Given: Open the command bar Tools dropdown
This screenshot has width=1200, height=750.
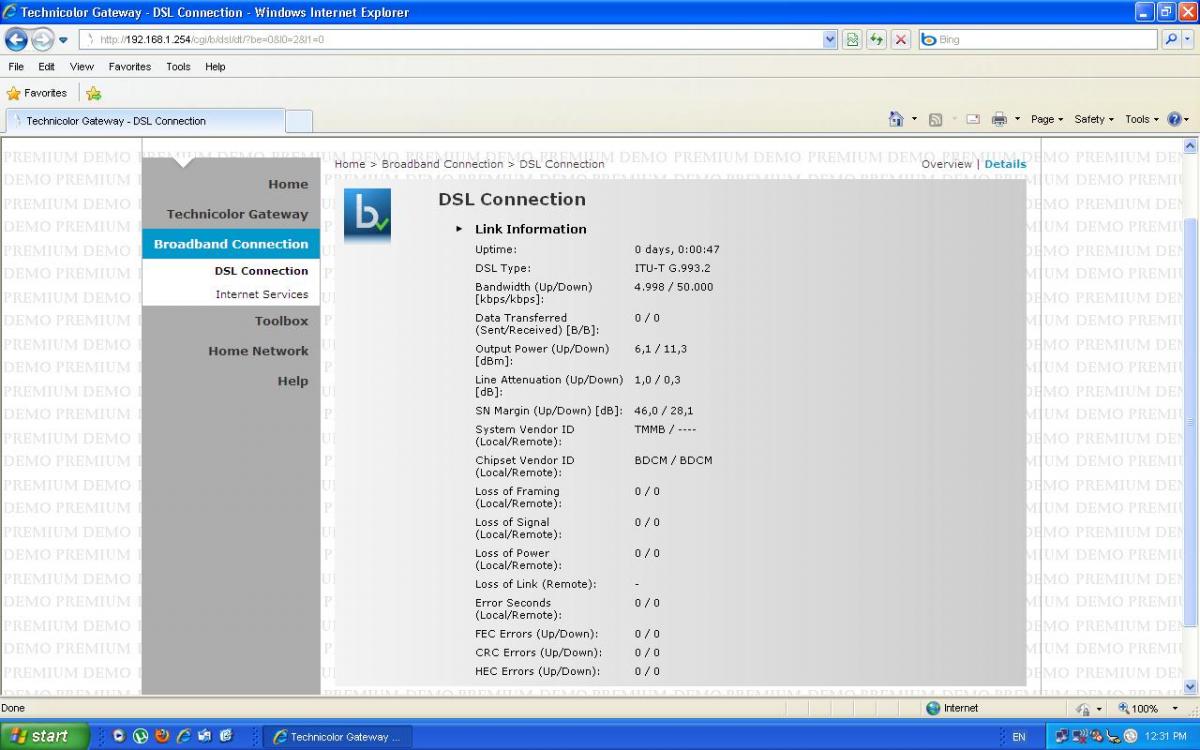Looking at the screenshot, I should [1143, 119].
